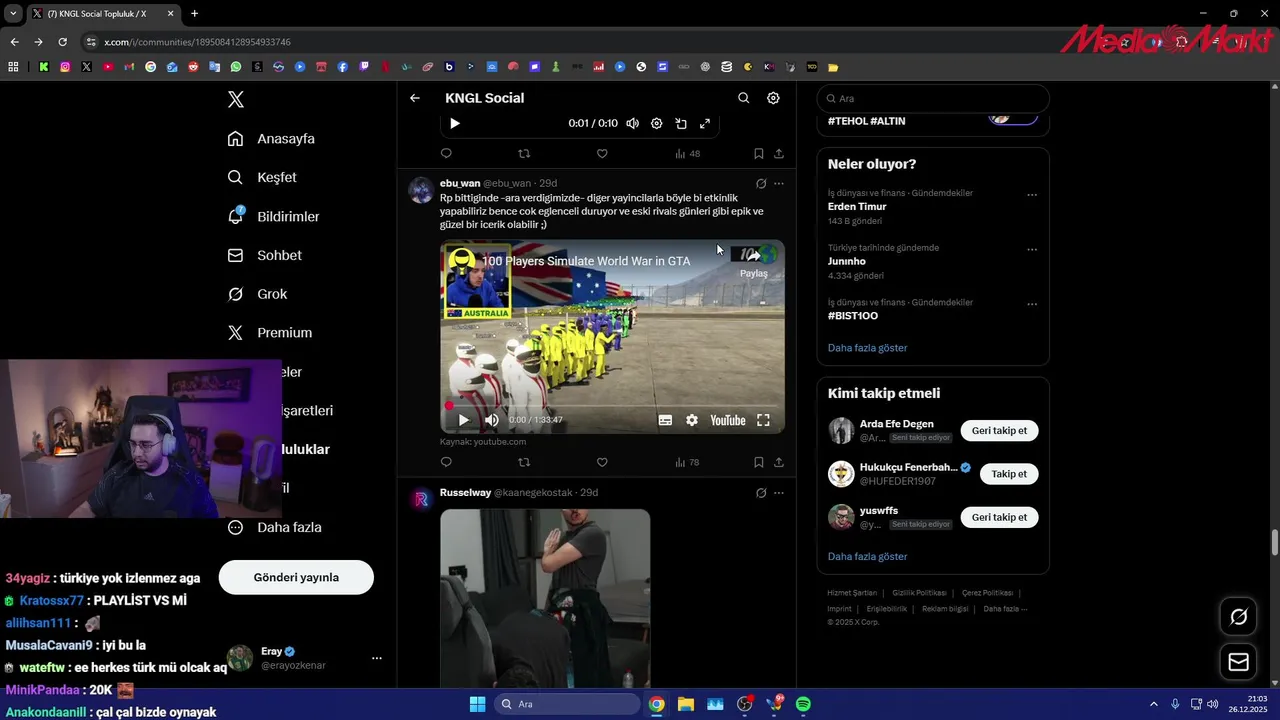This screenshot has width=1280, height=720.
Task: Open top video settings gear
Action: coord(657,123)
